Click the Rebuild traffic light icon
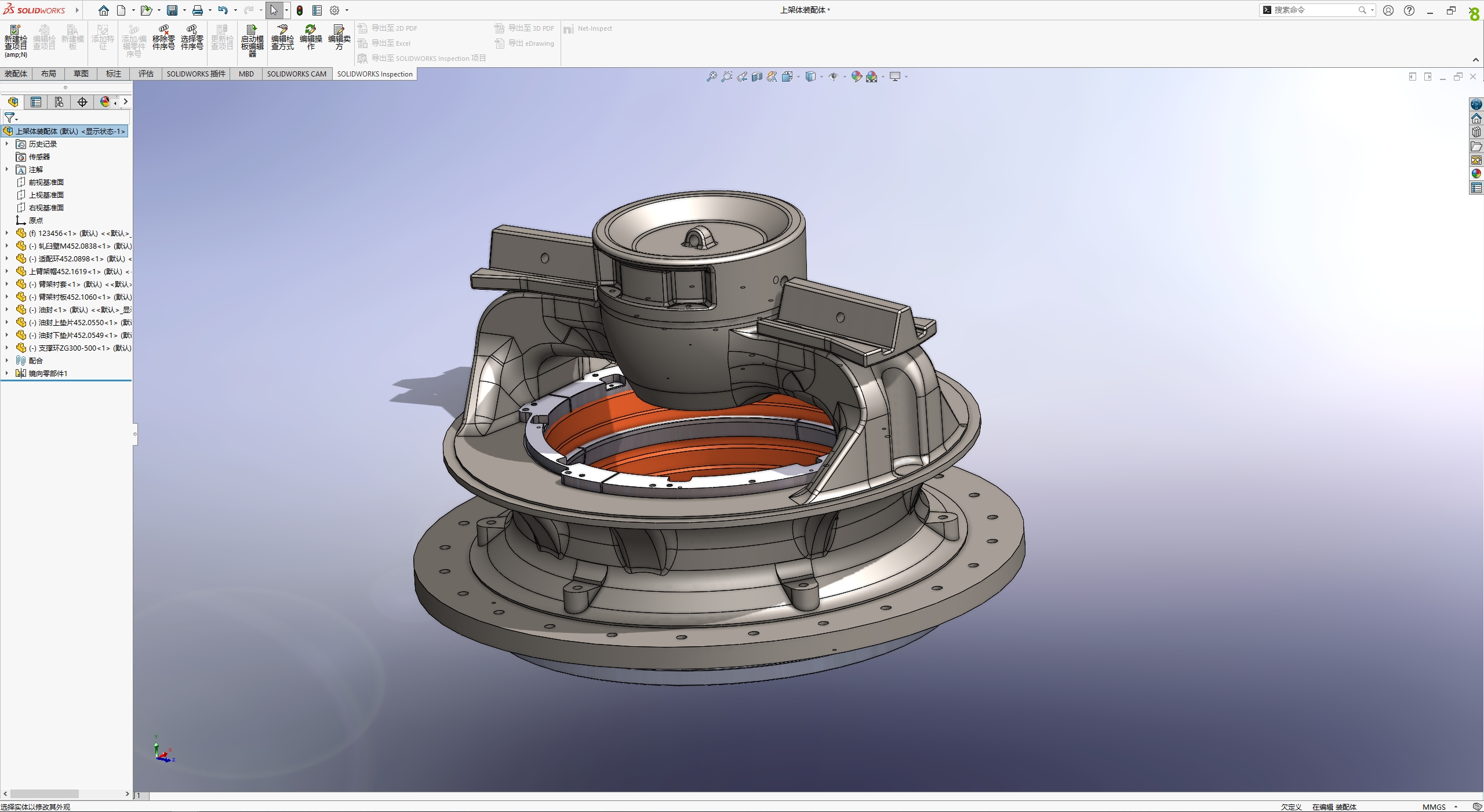This screenshot has height=812, width=1484. coord(300,10)
